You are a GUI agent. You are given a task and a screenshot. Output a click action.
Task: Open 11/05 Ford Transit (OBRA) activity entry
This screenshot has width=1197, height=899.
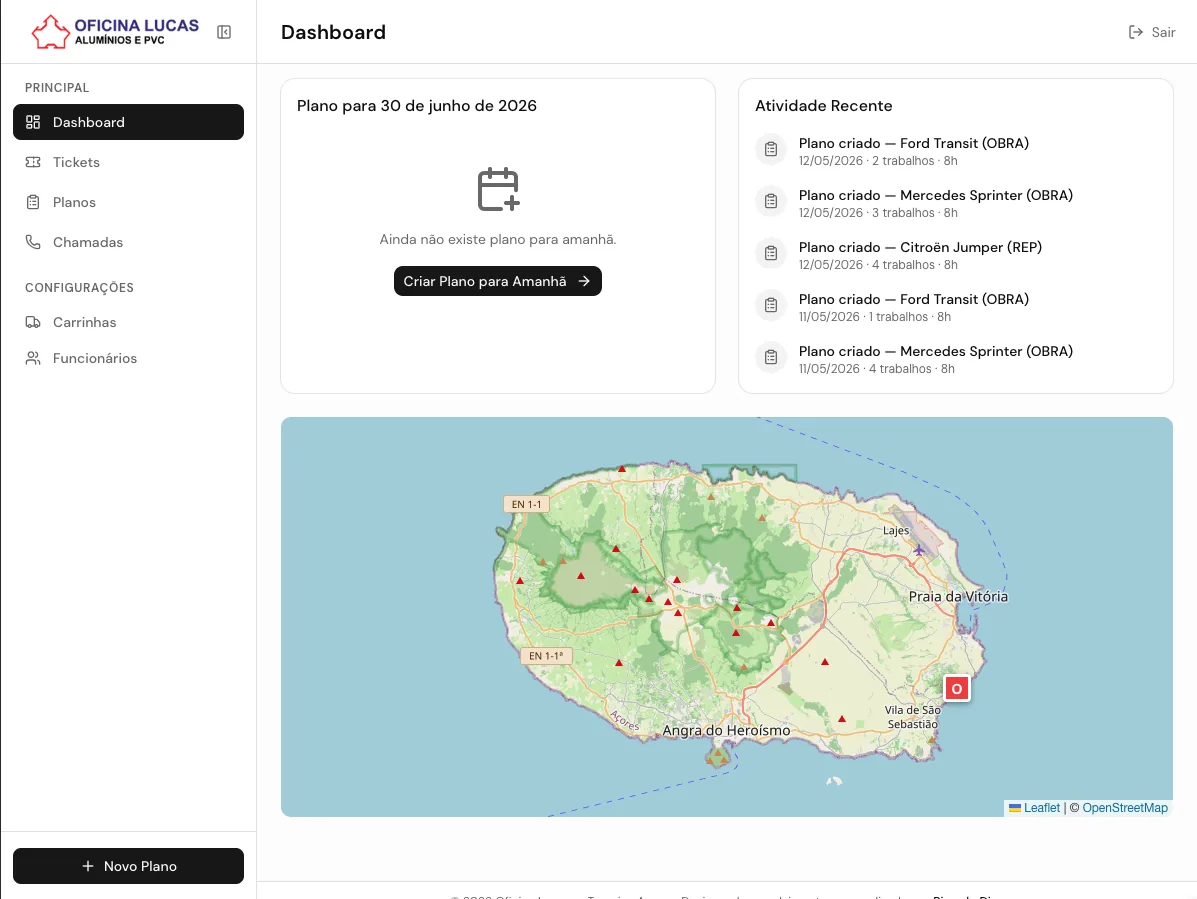coord(956,307)
